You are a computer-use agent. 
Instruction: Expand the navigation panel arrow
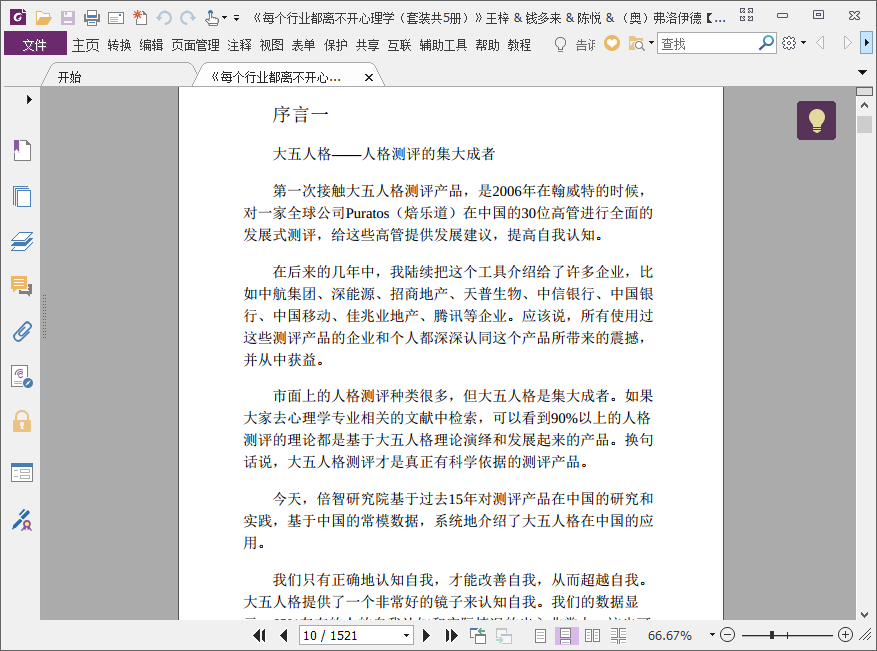coord(29,100)
